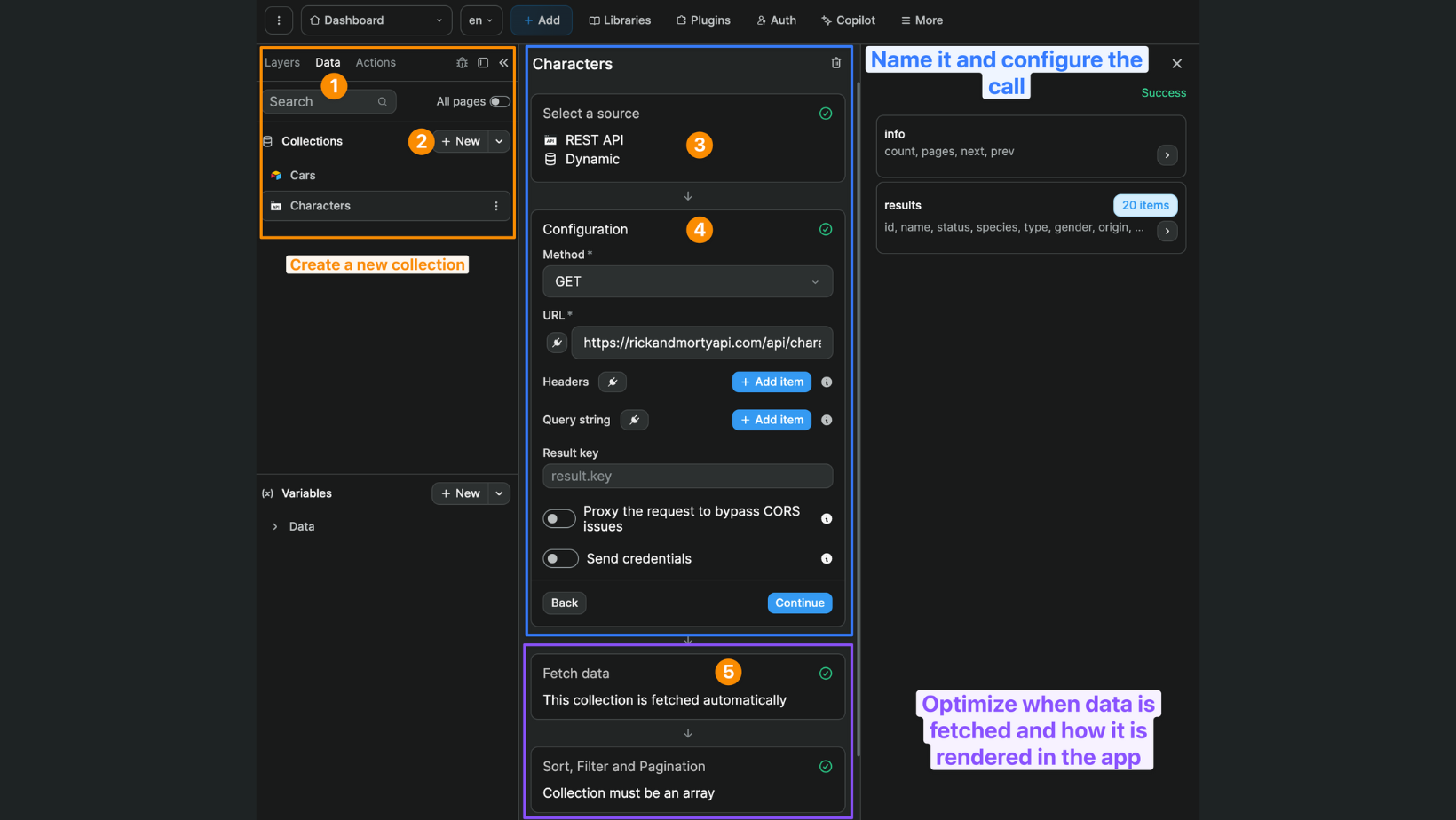Collapse the Data panel with the double-chevron icon

pos(504,63)
